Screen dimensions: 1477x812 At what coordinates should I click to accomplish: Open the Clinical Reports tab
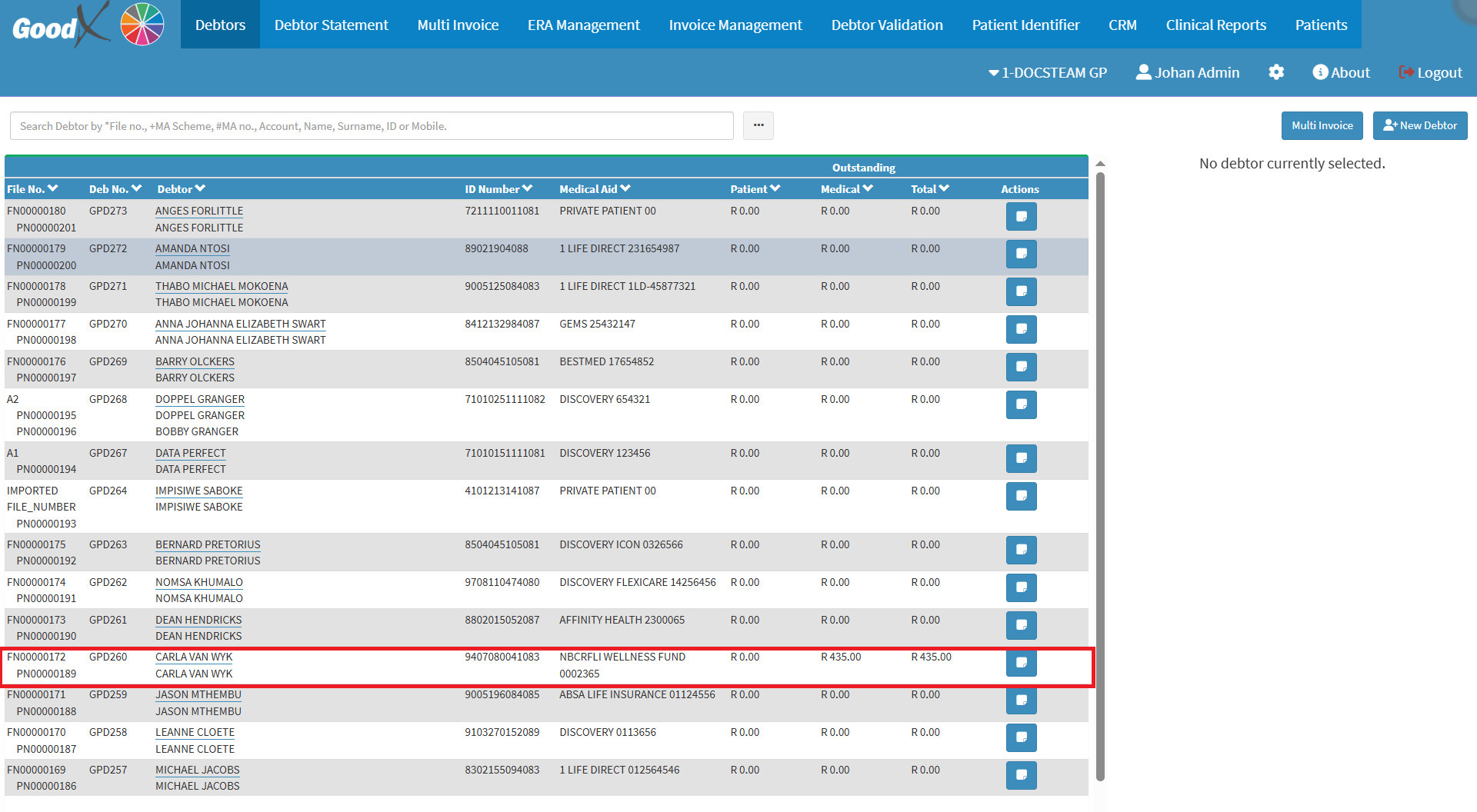click(1215, 25)
